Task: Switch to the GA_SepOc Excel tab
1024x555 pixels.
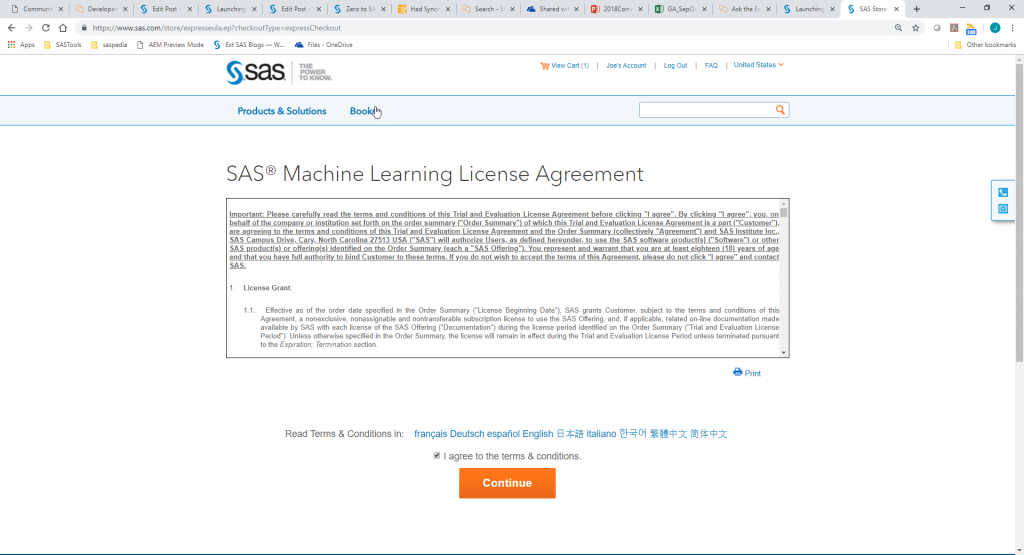Action: click(679, 9)
